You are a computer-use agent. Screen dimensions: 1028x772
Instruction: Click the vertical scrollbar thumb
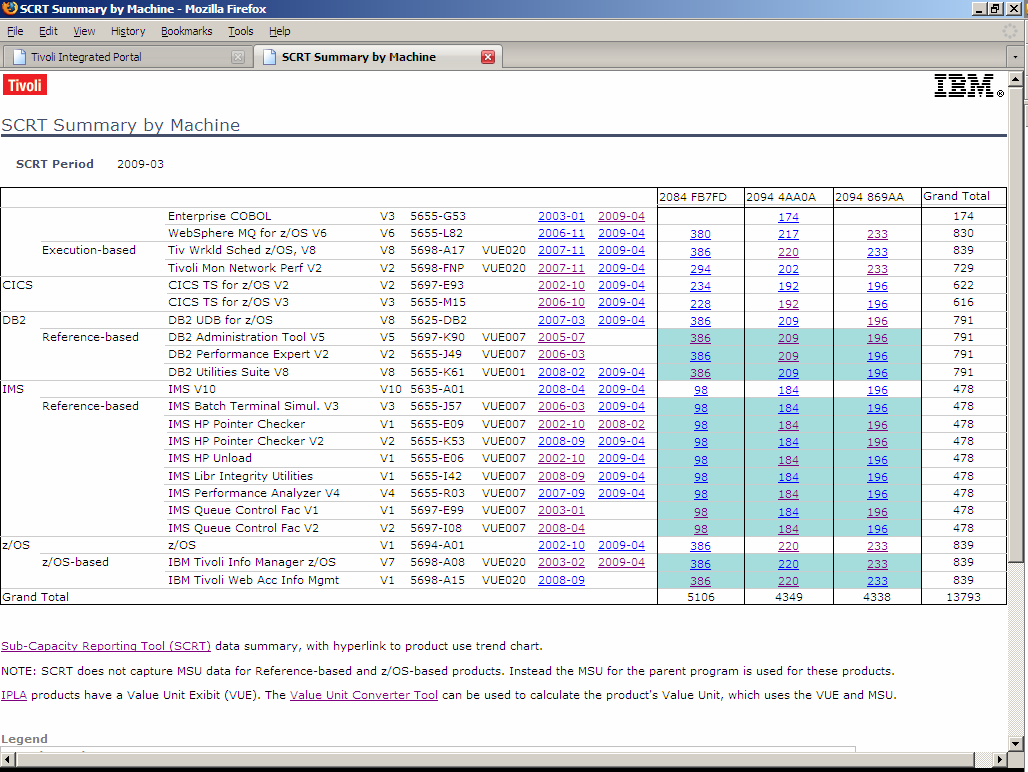click(x=1016, y=324)
